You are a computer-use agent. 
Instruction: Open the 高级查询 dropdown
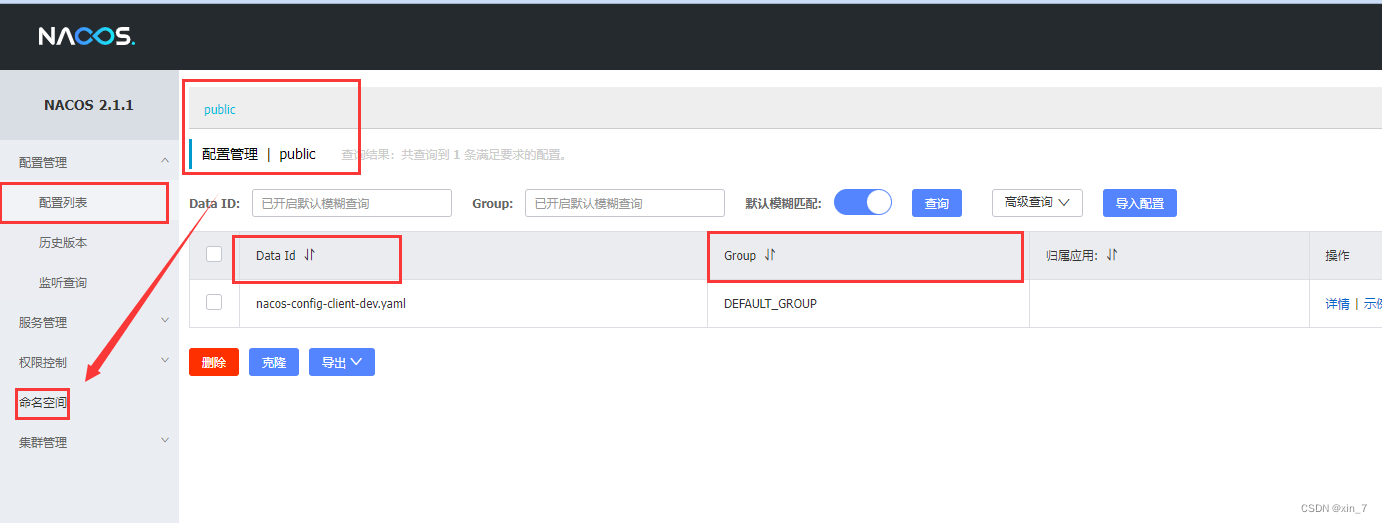click(1037, 202)
